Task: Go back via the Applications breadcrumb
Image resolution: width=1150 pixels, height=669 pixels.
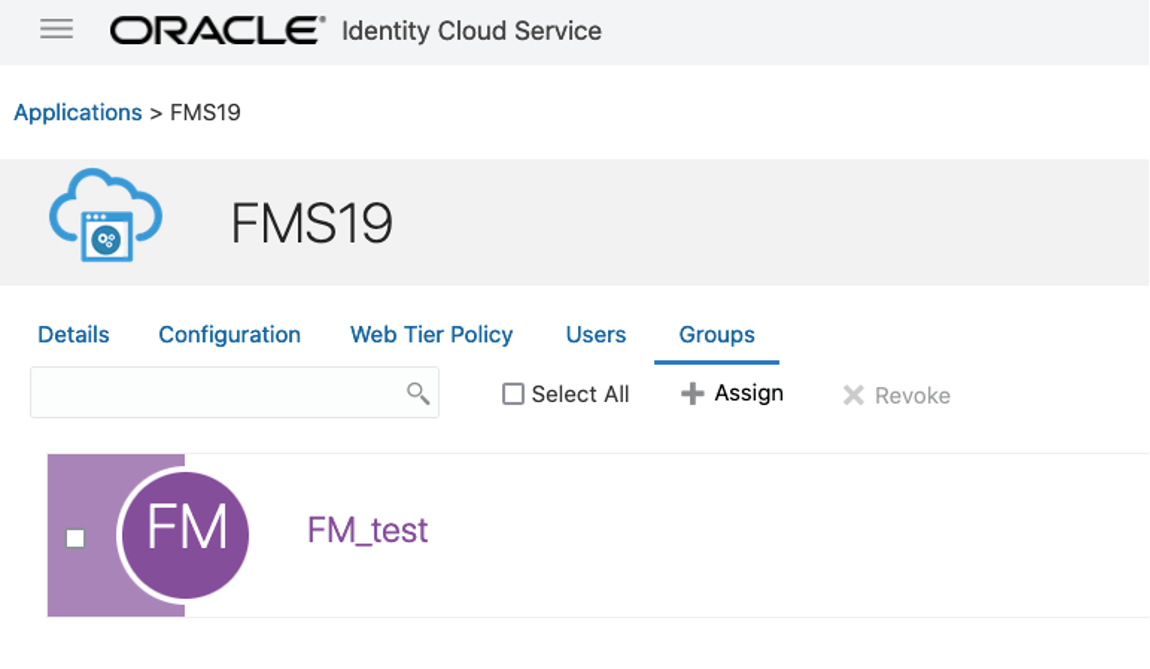Action: (78, 112)
